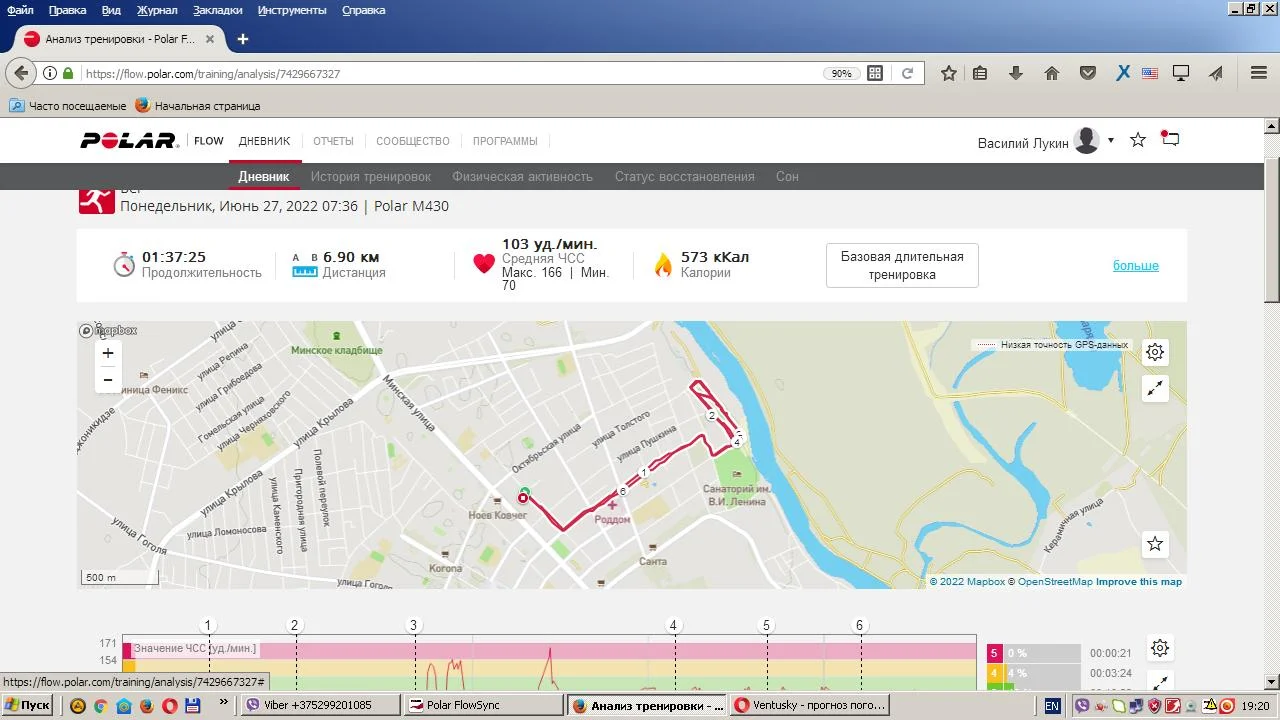Click the Часто посещаемые bookmark
The image size is (1280, 720).
point(68,105)
